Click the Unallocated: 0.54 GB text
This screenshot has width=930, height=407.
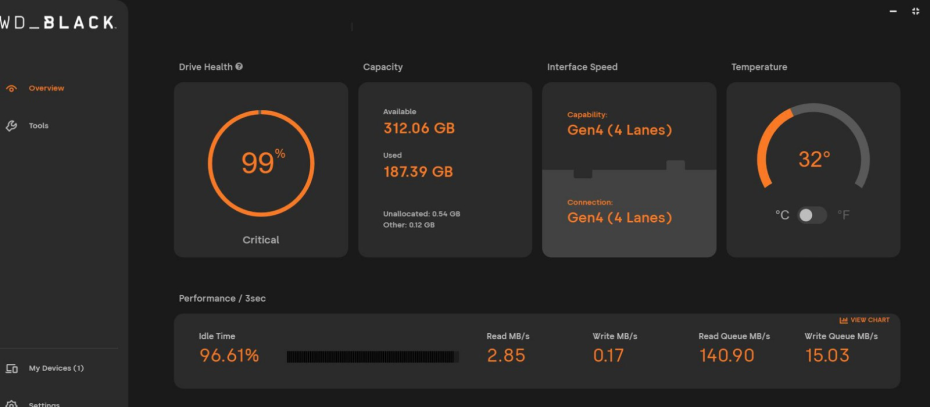(x=422, y=214)
